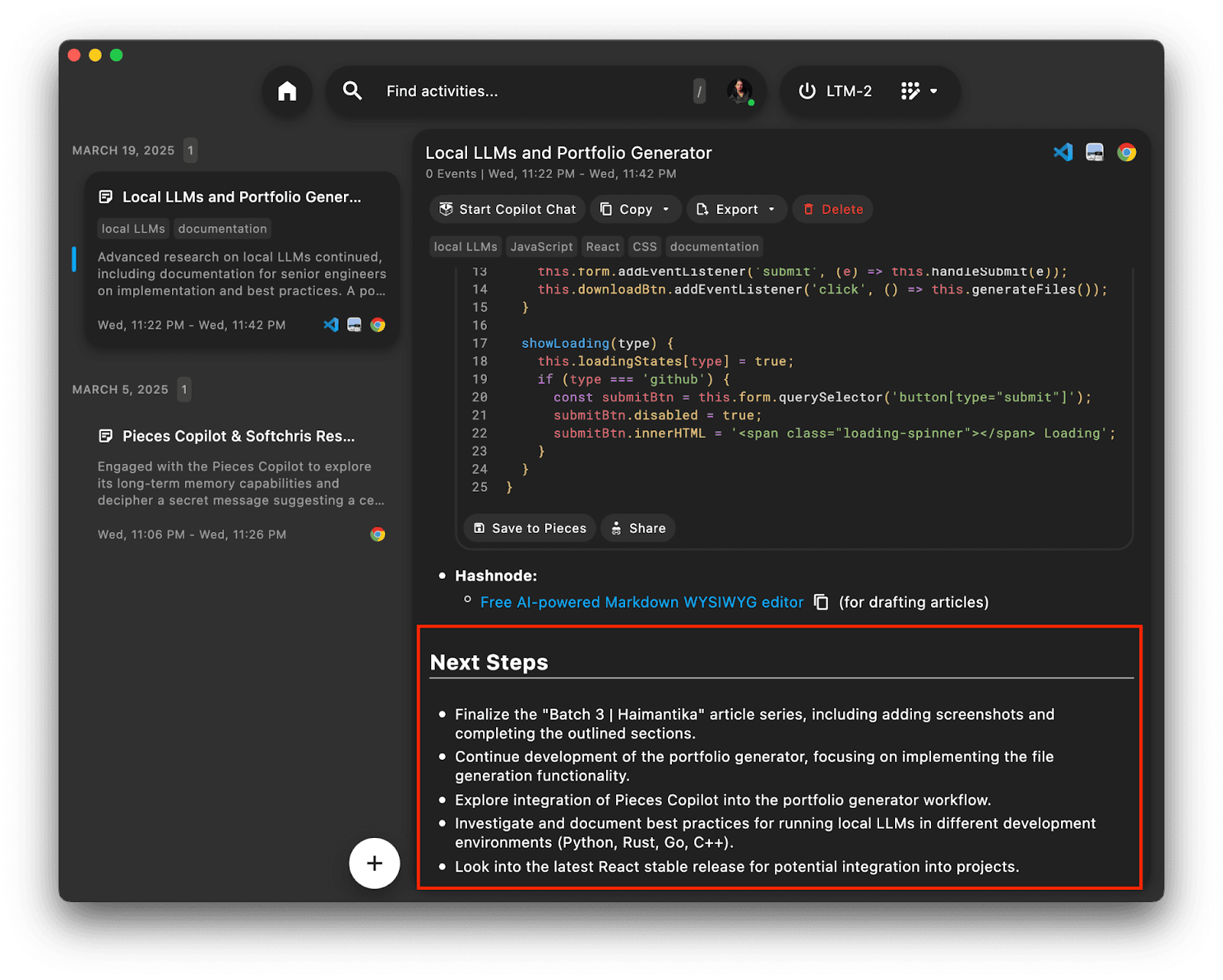Select the CSS tag

click(x=644, y=246)
